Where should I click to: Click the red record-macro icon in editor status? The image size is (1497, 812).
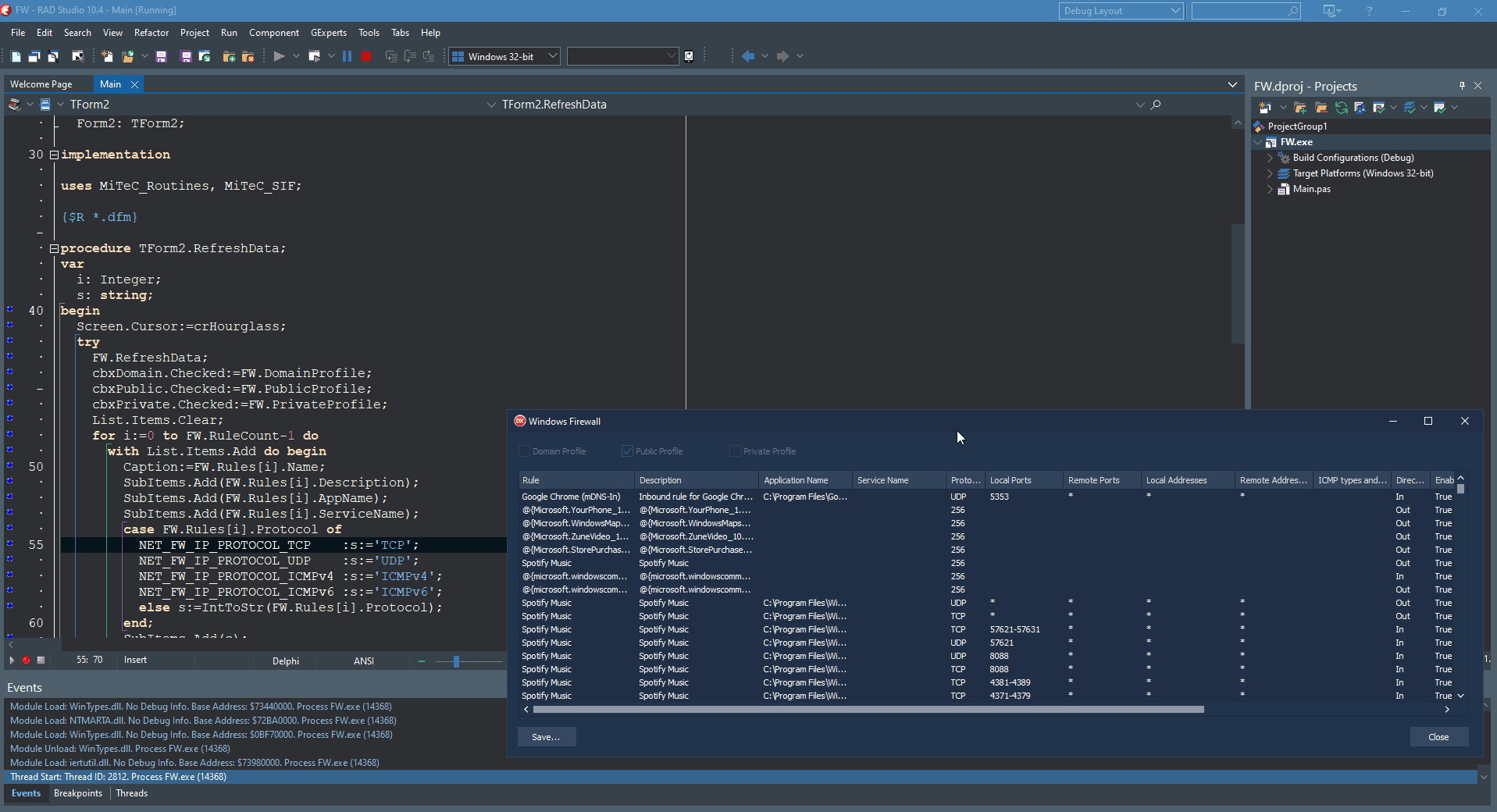[x=26, y=661]
